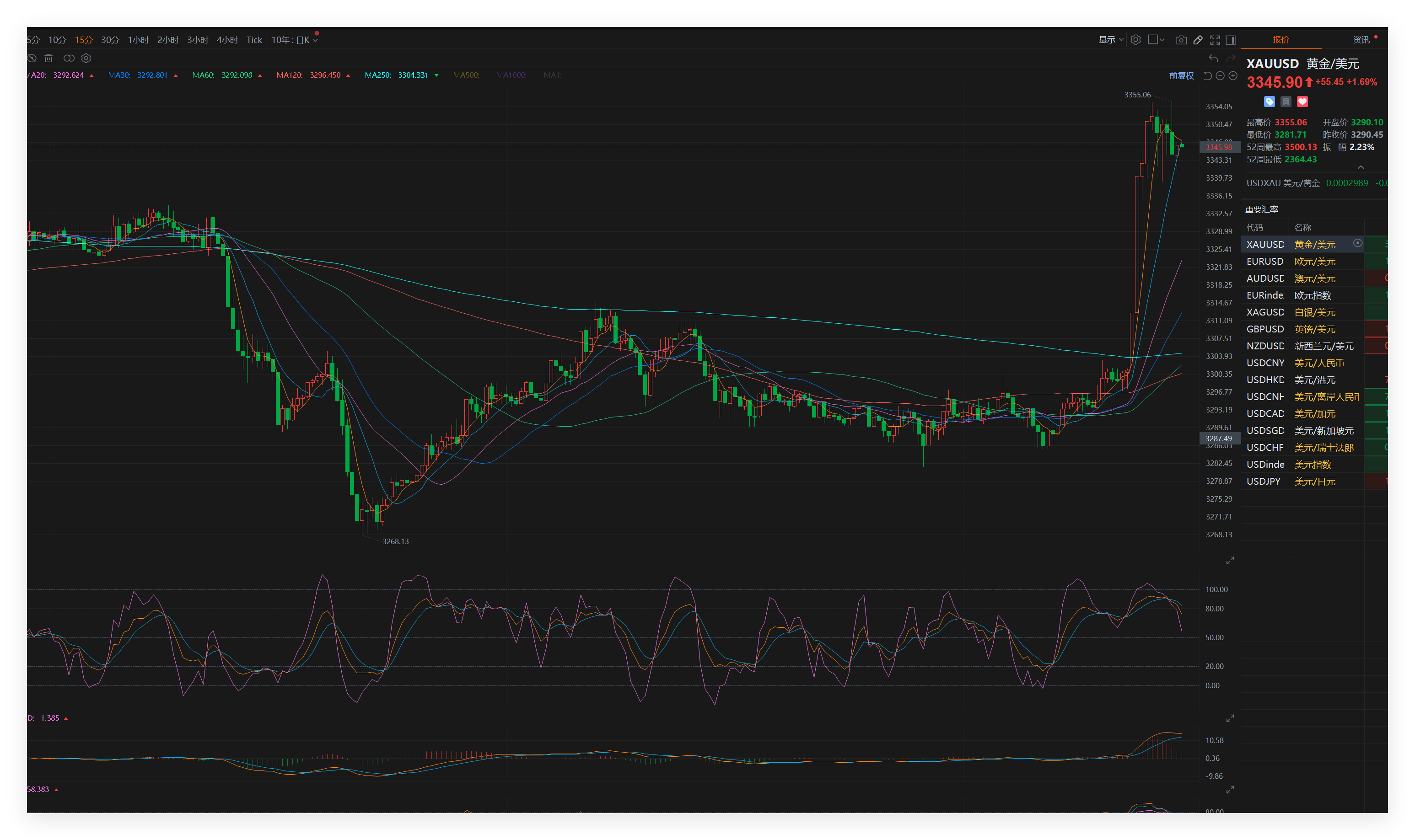Enter fullscreen chart mode

point(1215,40)
